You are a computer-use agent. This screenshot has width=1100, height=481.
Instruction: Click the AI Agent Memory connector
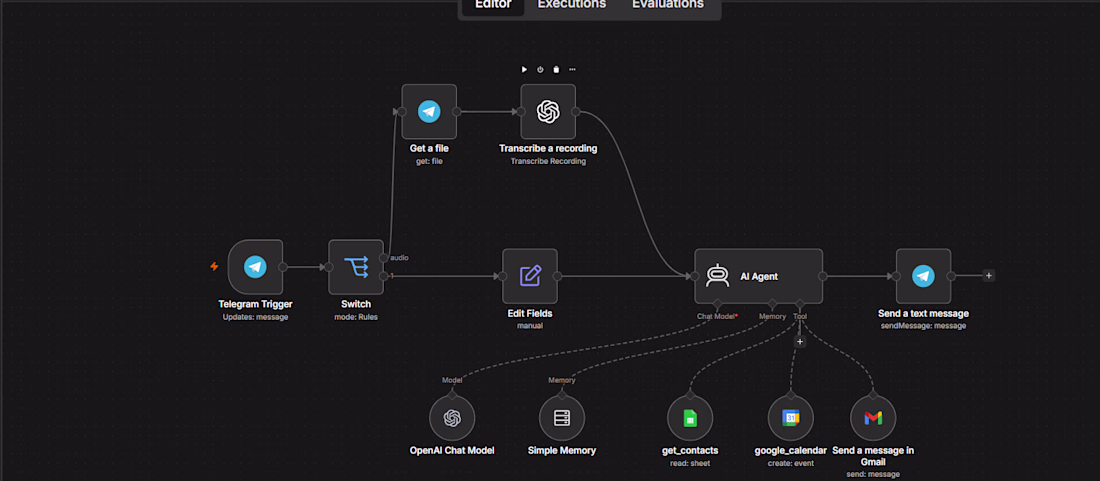pos(772,304)
